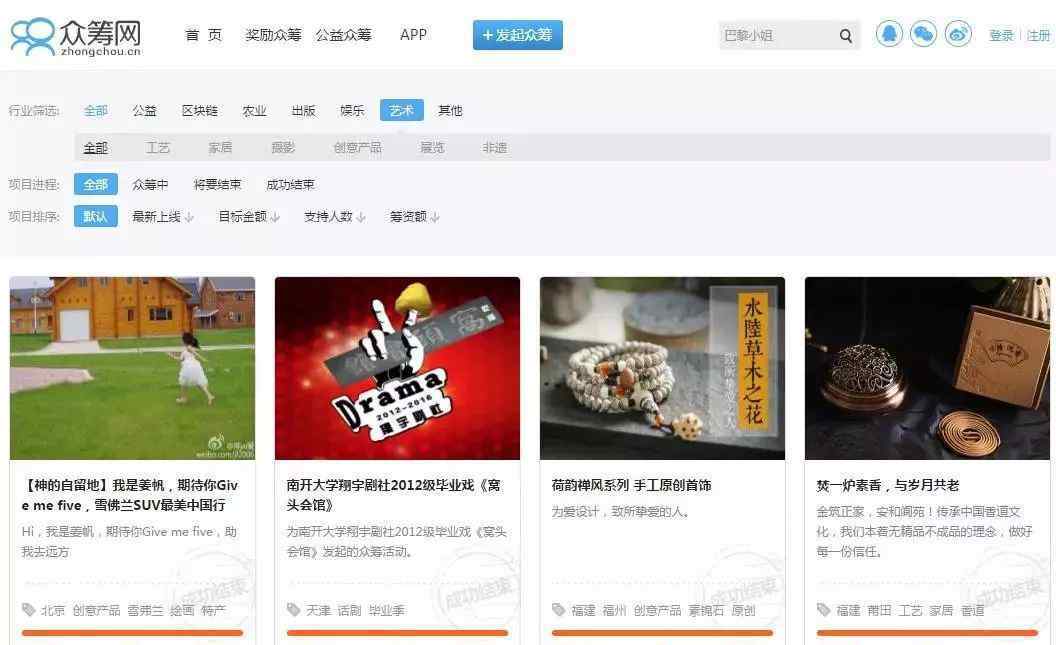Open Drama red poster thumbnail
The height and width of the screenshot is (645, 1056).
(397, 368)
